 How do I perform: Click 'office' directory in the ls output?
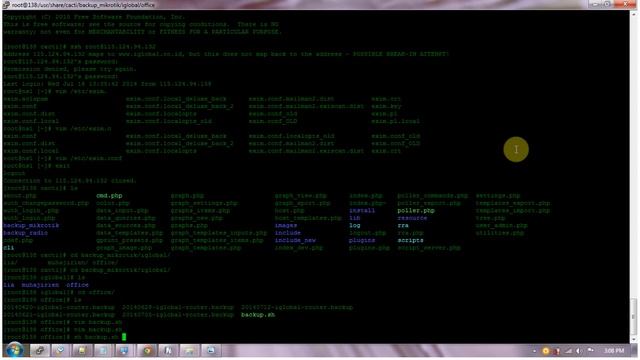point(77,285)
